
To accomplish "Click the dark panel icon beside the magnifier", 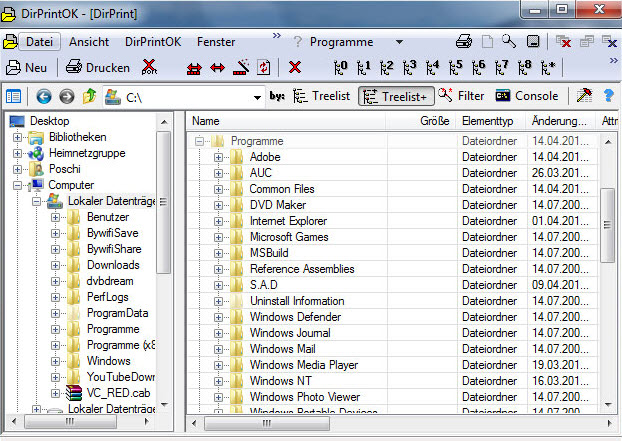I will tap(533, 41).
